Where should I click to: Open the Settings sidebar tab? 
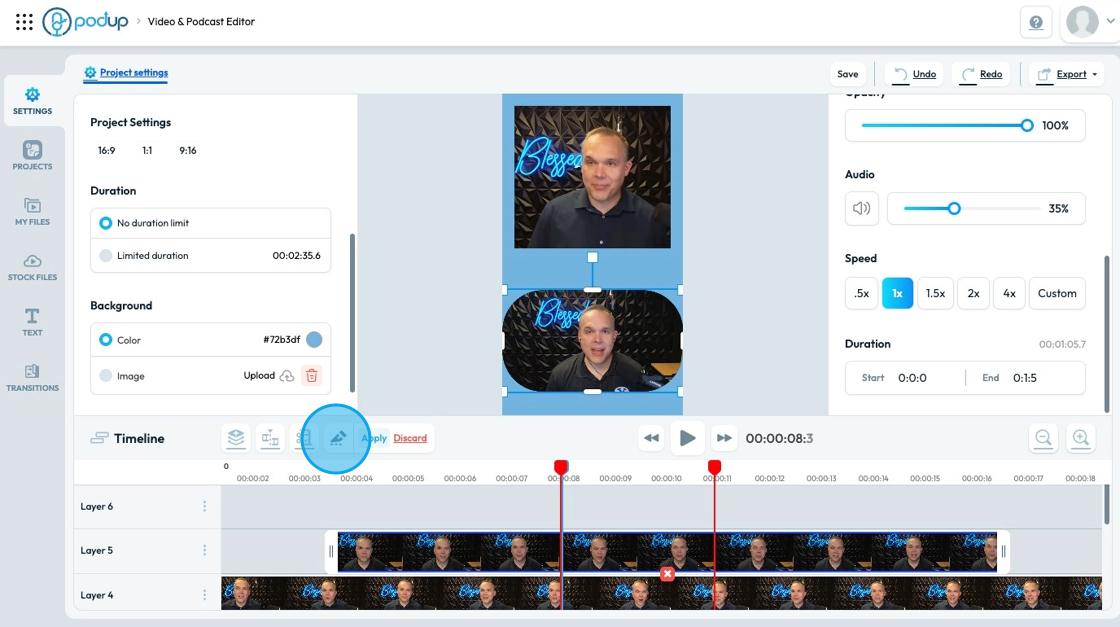32,101
